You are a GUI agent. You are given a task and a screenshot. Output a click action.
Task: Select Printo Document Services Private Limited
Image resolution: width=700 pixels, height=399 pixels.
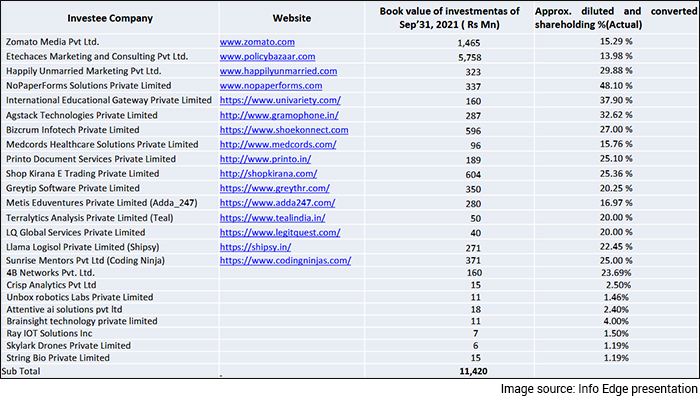(91, 159)
